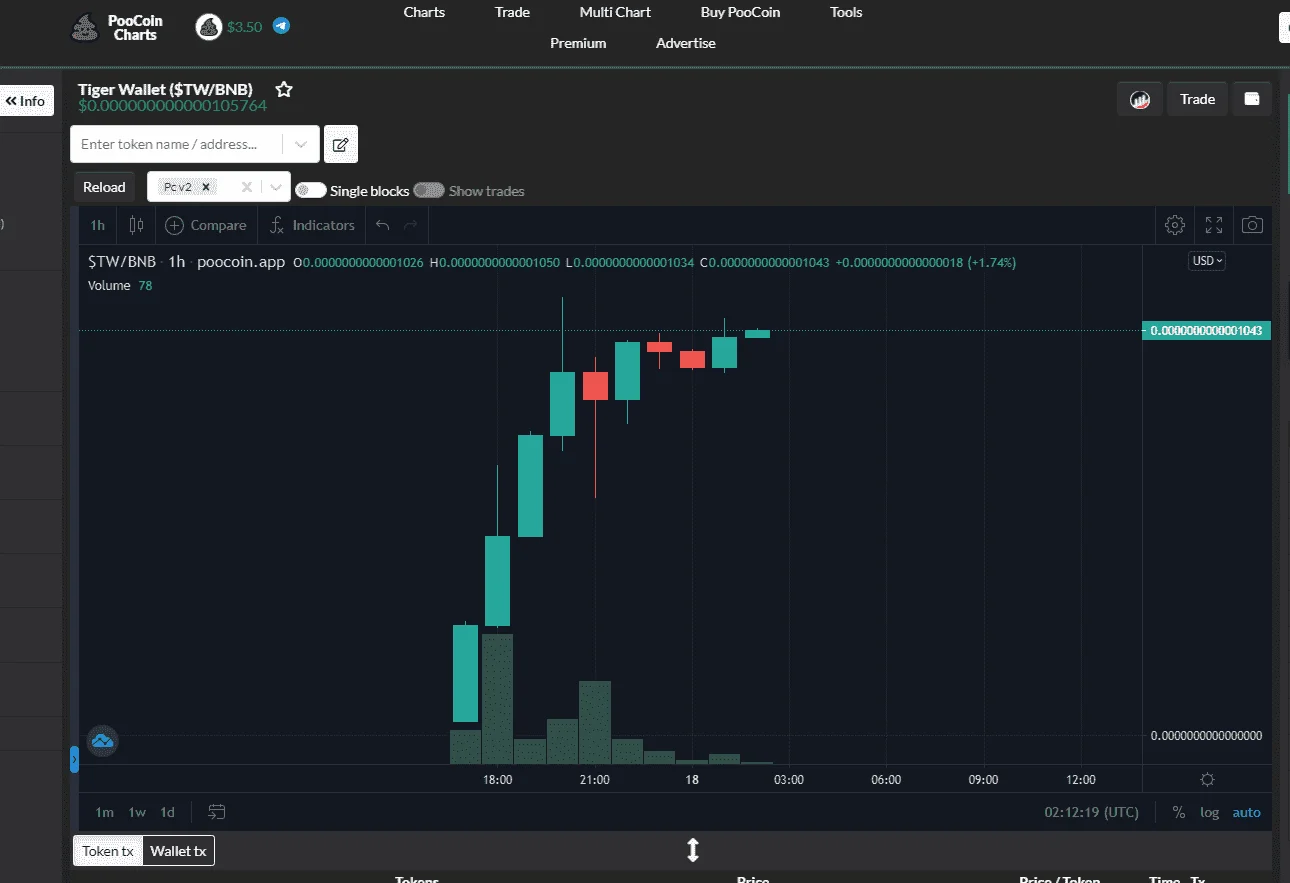Open the Indicators fx menu

(312, 225)
